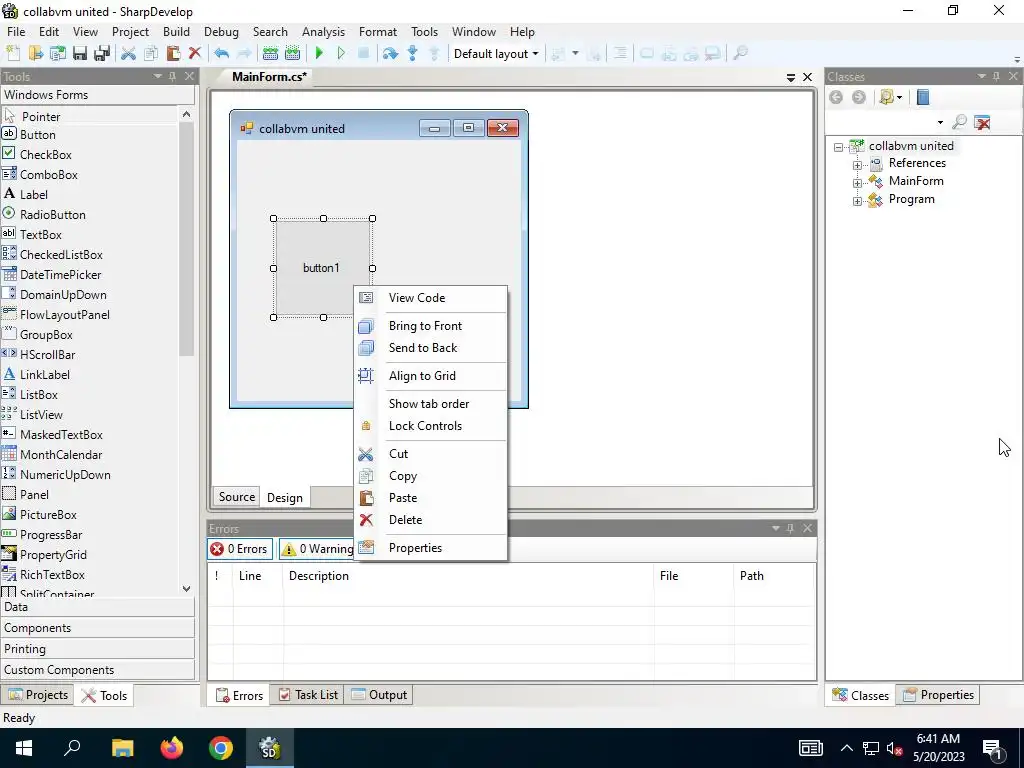Select Align to Grid in the context menu
The height and width of the screenshot is (768, 1024).
pos(431,376)
